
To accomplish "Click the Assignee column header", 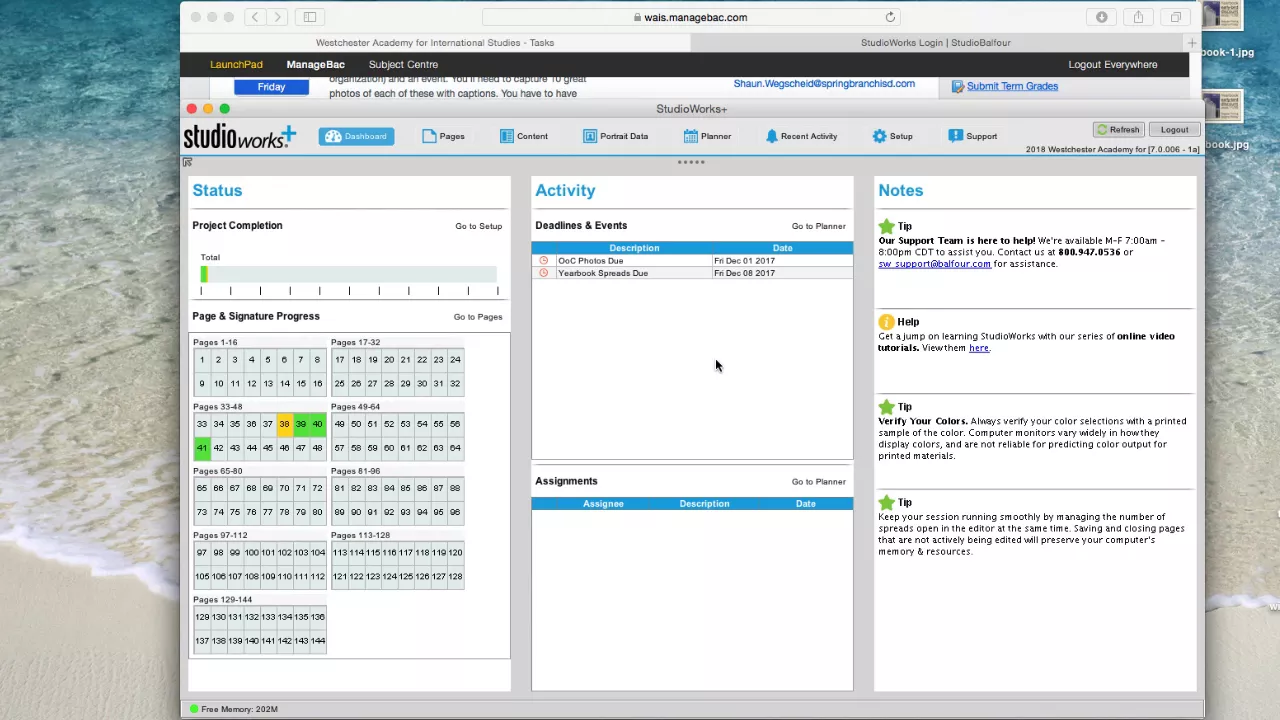I will [x=603, y=504].
